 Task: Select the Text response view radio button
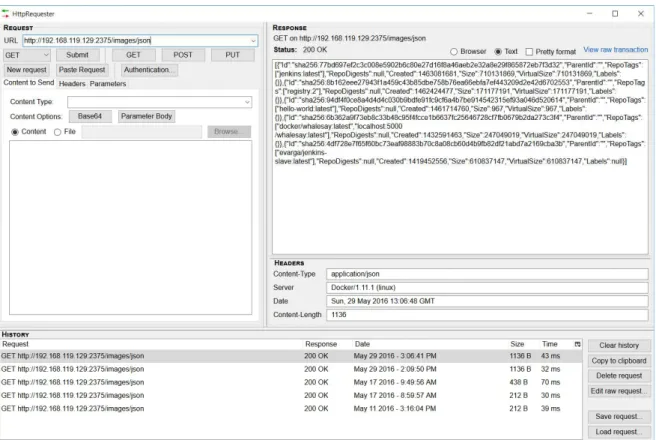[x=498, y=52]
